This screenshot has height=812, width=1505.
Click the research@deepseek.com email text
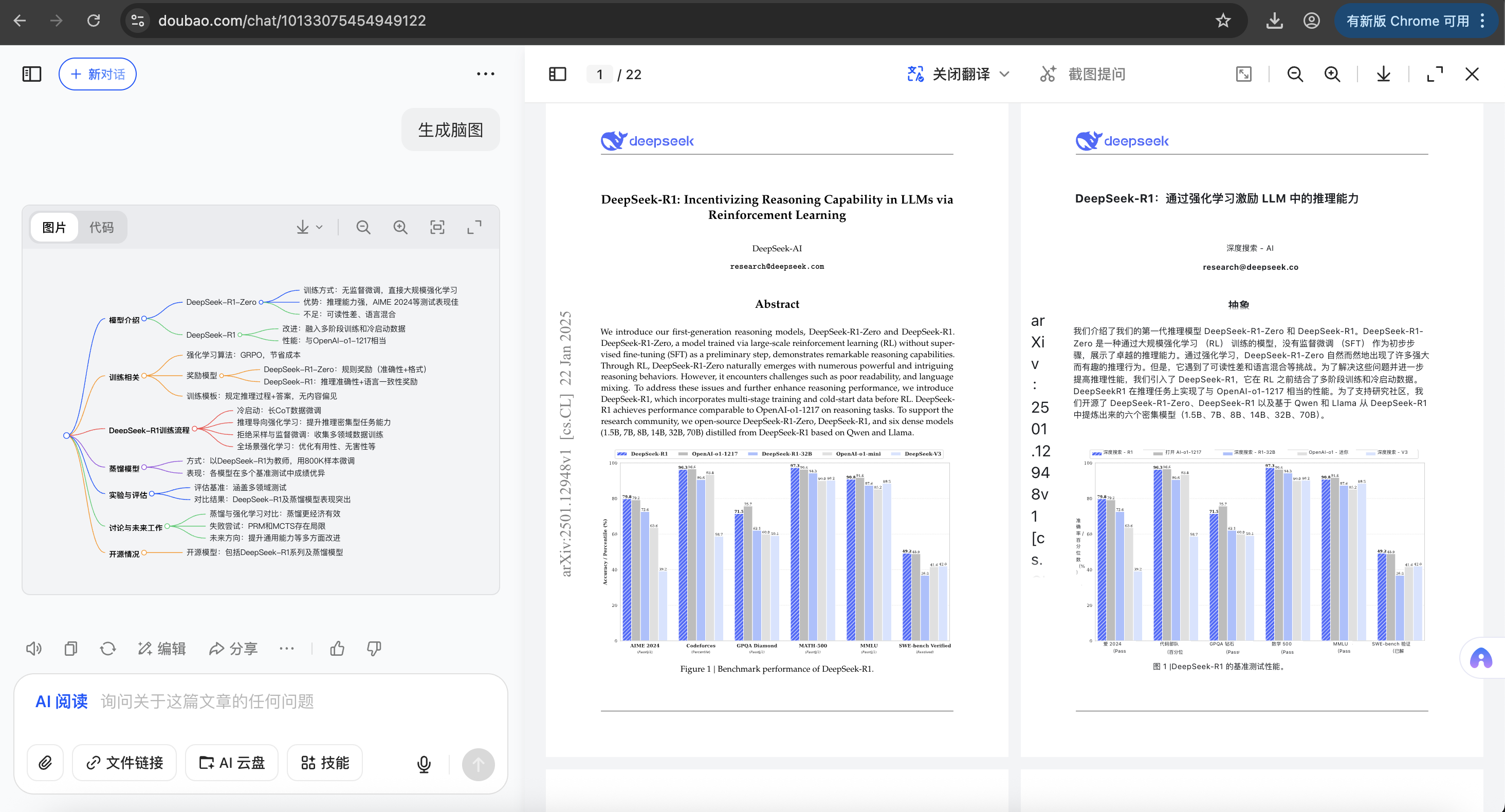777,266
